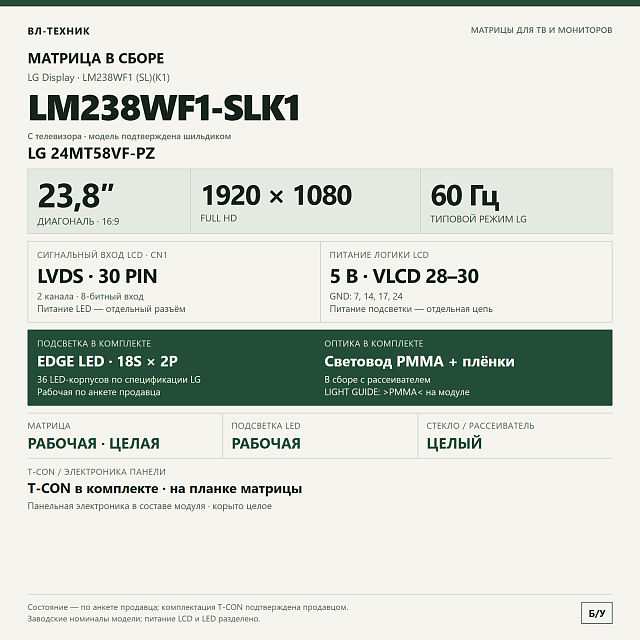Click the С телевизора шильдиком note

click(x=129, y=136)
